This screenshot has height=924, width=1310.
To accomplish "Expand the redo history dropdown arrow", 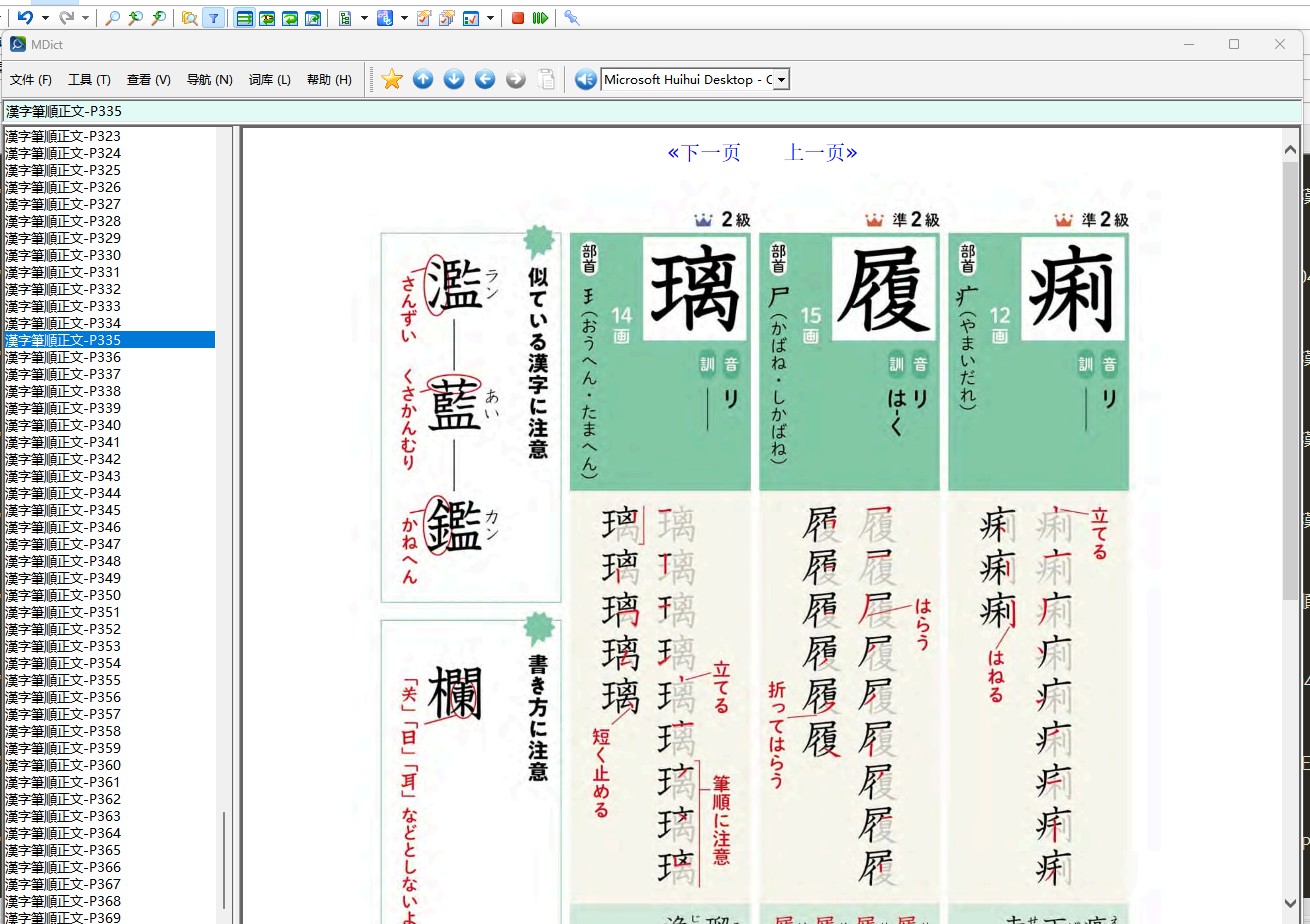I will (x=86, y=18).
